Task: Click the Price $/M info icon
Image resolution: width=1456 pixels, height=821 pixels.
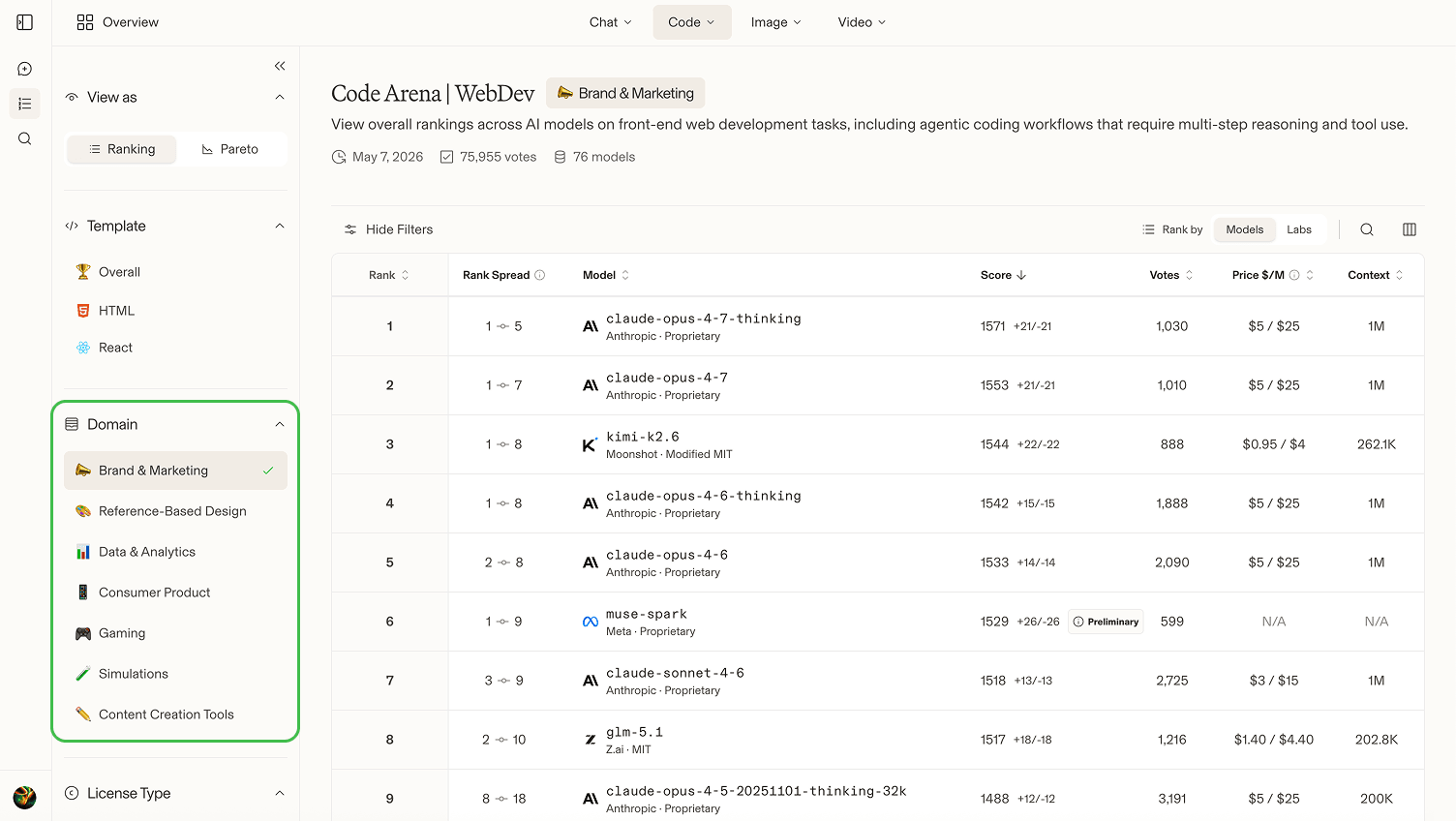Action: (1294, 275)
